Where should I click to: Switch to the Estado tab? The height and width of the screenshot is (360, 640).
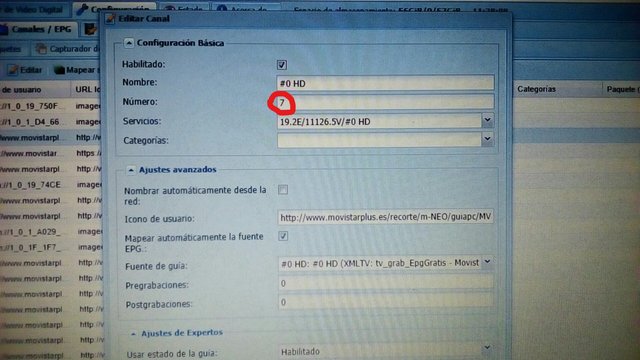tap(184, 9)
